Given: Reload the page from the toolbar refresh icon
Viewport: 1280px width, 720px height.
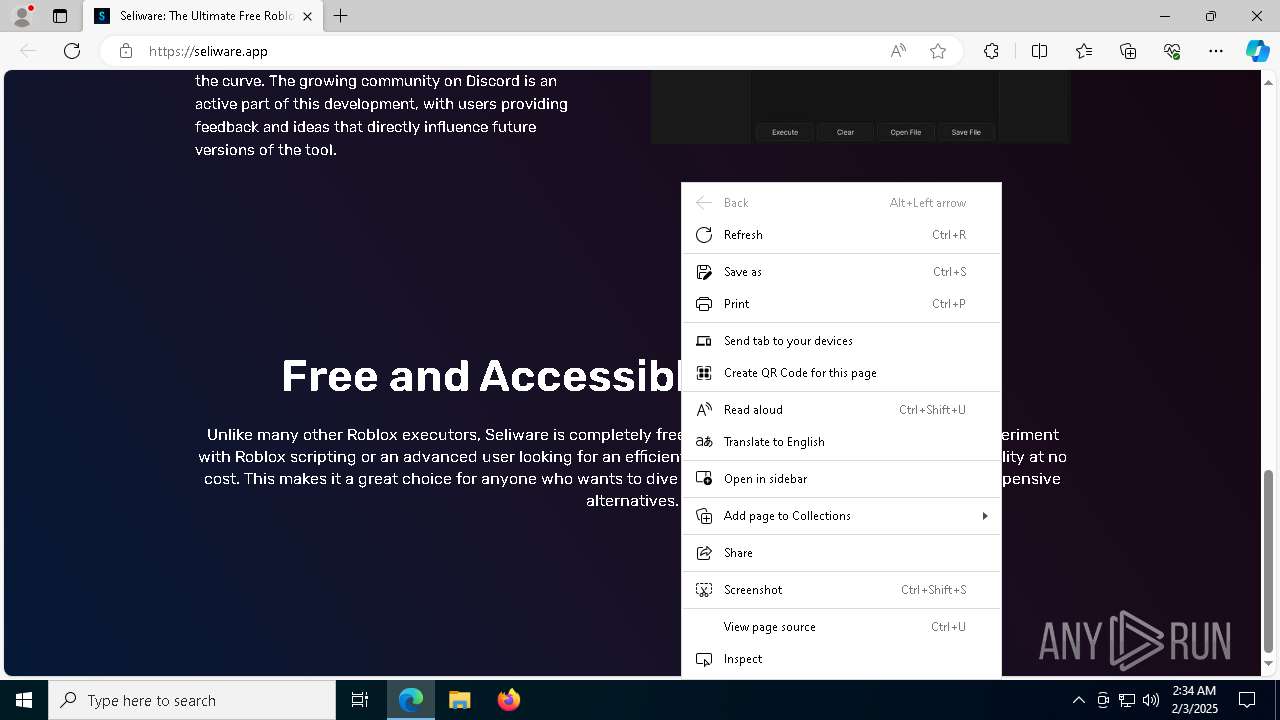Looking at the screenshot, I should click(x=72, y=51).
